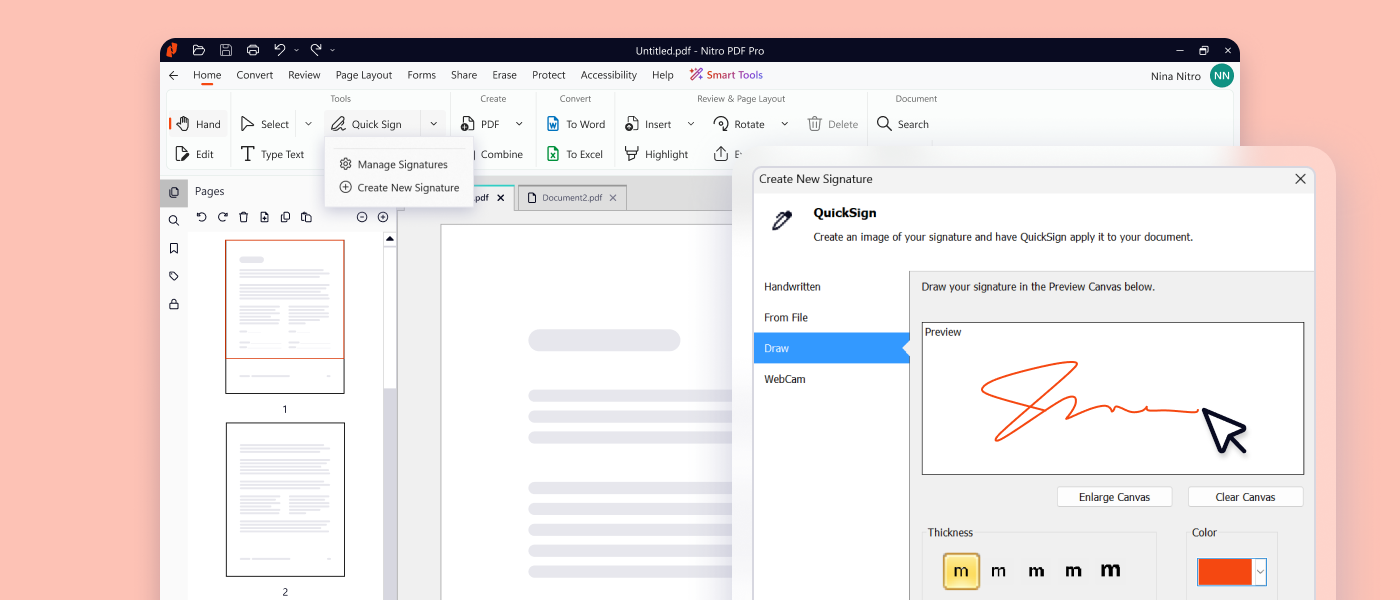The width and height of the screenshot is (1400, 600).
Task: Select the fourth thickness option
Action: point(1073,571)
